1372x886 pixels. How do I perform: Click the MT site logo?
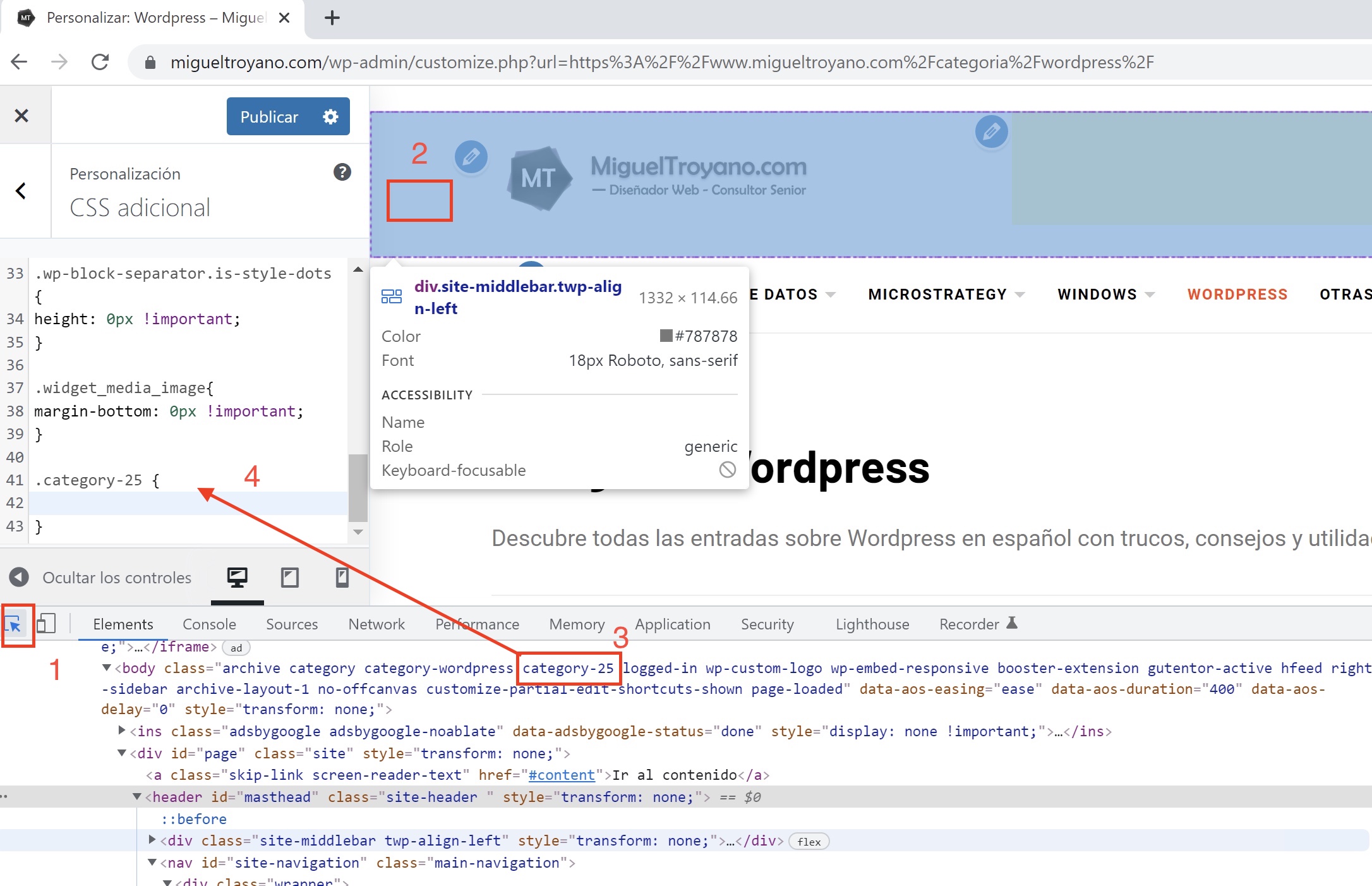(539, 178)
